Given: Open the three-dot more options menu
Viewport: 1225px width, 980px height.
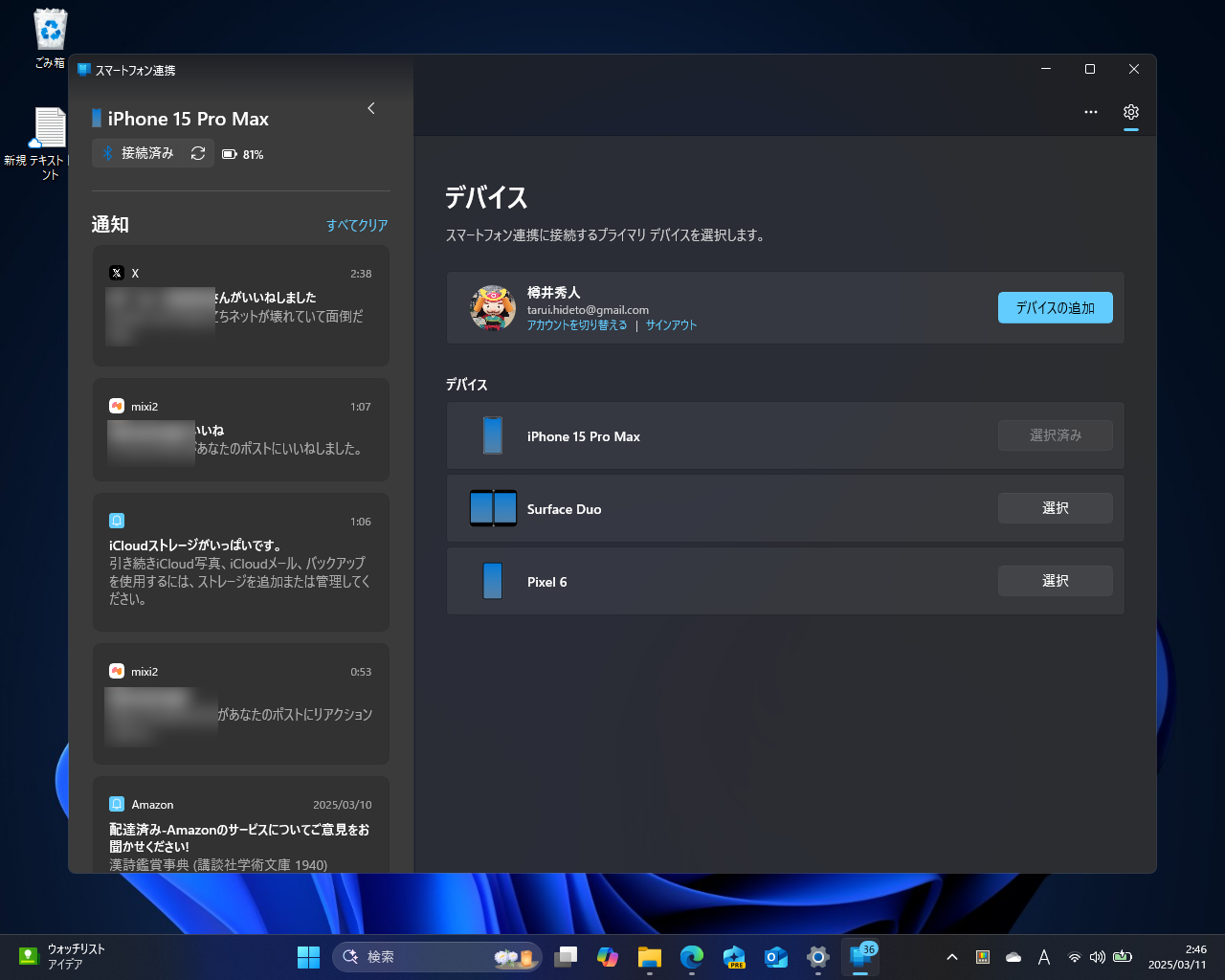Looking at the screenshot, I should pyautogui.click(x=1091, y=112).
